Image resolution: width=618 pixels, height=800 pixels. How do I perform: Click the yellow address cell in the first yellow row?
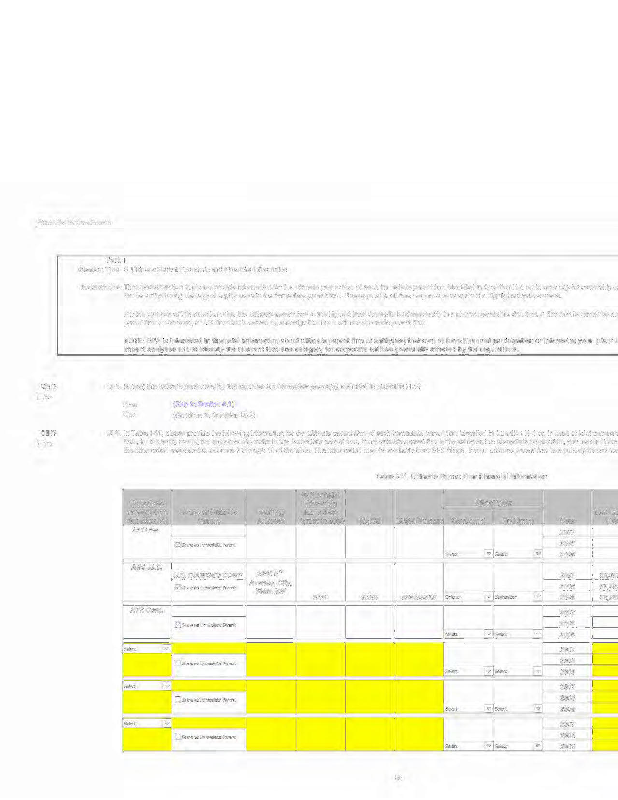click(x=270, y=660)
